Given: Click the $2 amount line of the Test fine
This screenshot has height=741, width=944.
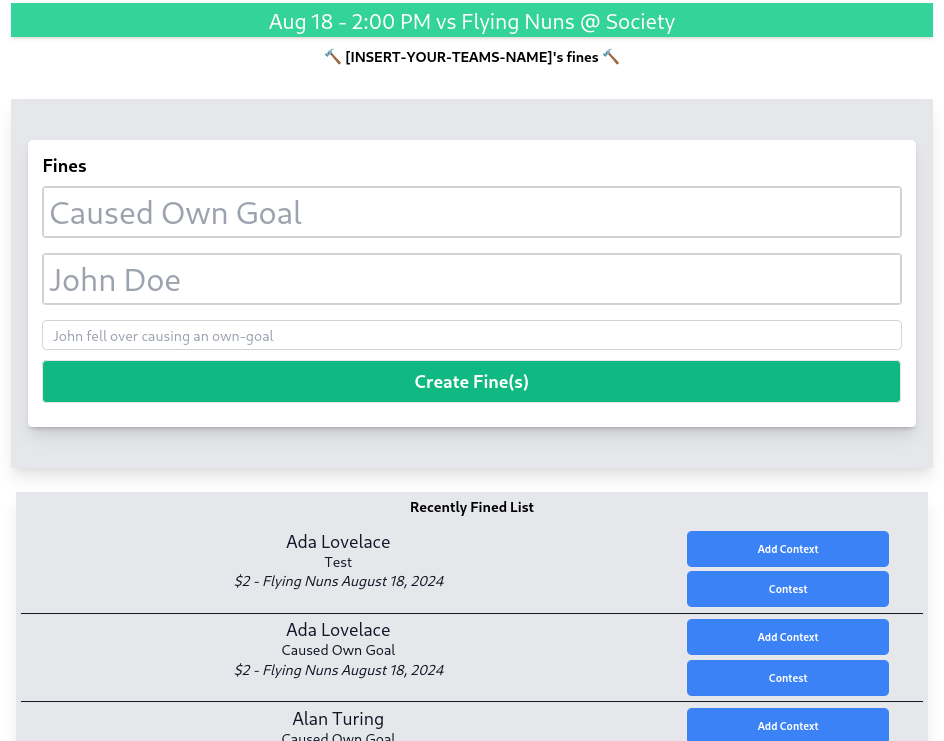Looking at the screenshot, I should pyautogui.click(x=338, y=581).
